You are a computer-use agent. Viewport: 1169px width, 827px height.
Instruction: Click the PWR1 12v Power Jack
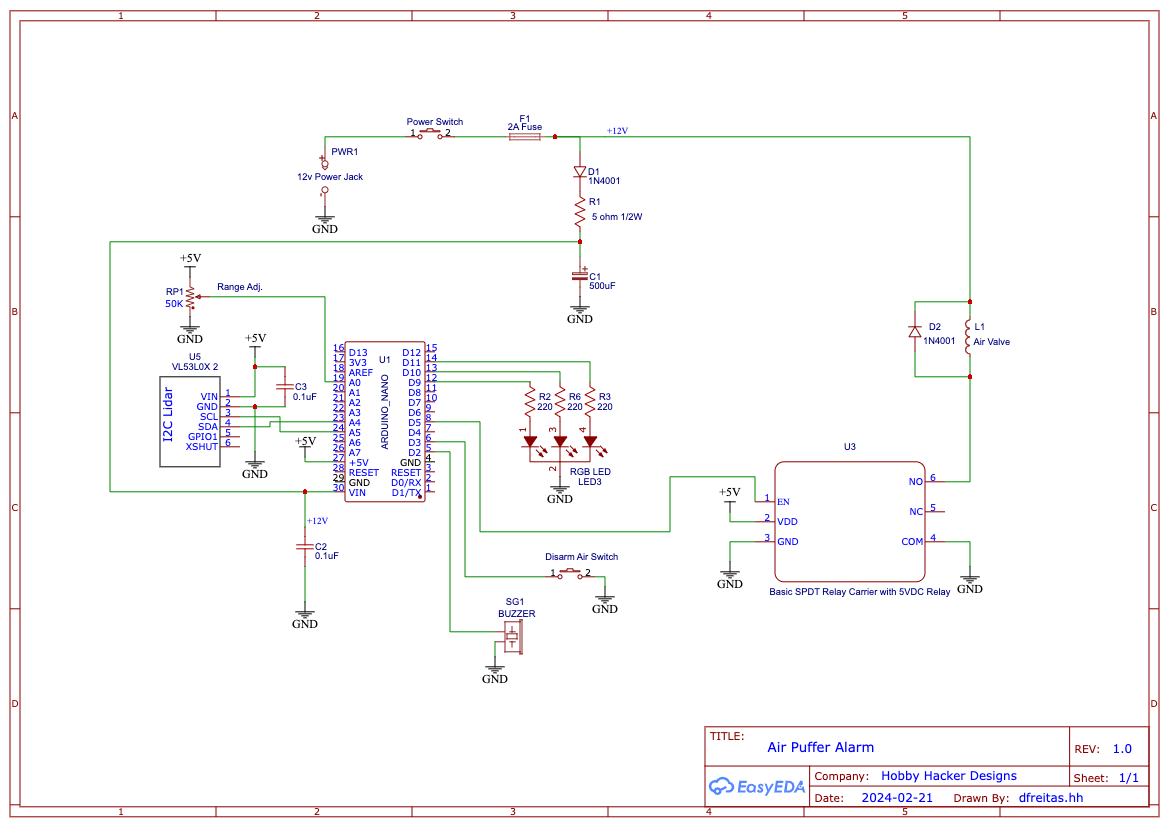[x=324, y=177]
